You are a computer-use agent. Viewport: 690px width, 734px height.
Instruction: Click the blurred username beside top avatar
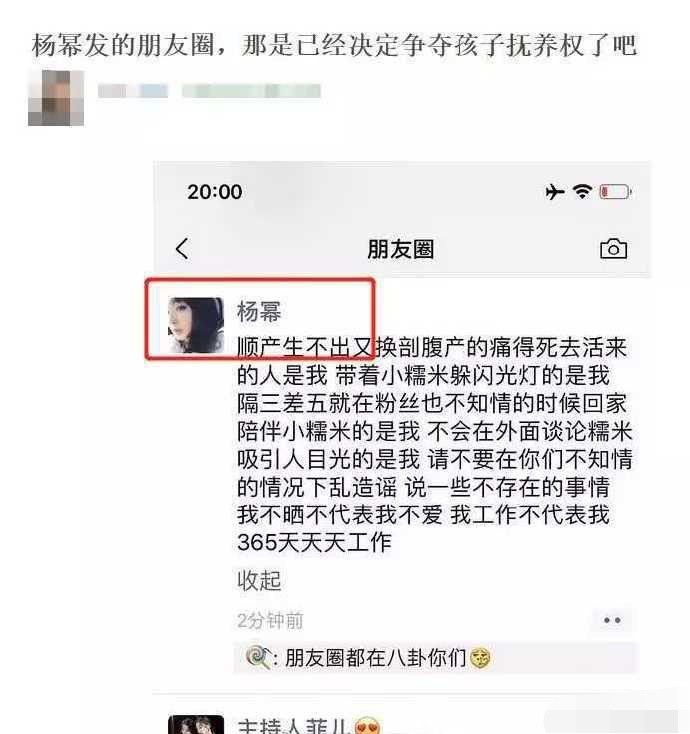[209, 90]
